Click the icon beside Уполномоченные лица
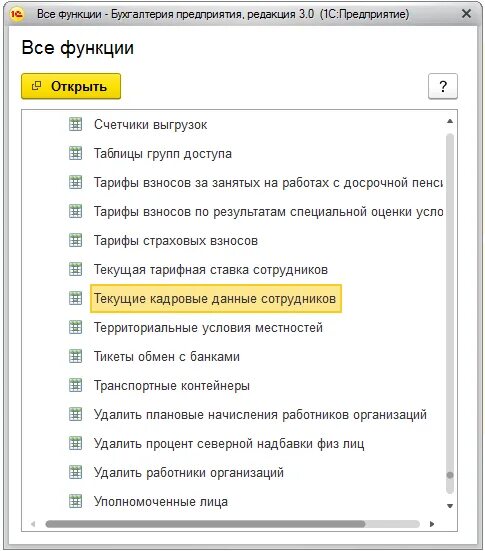Screen dimensions: 485x551 tap(75, 501)
